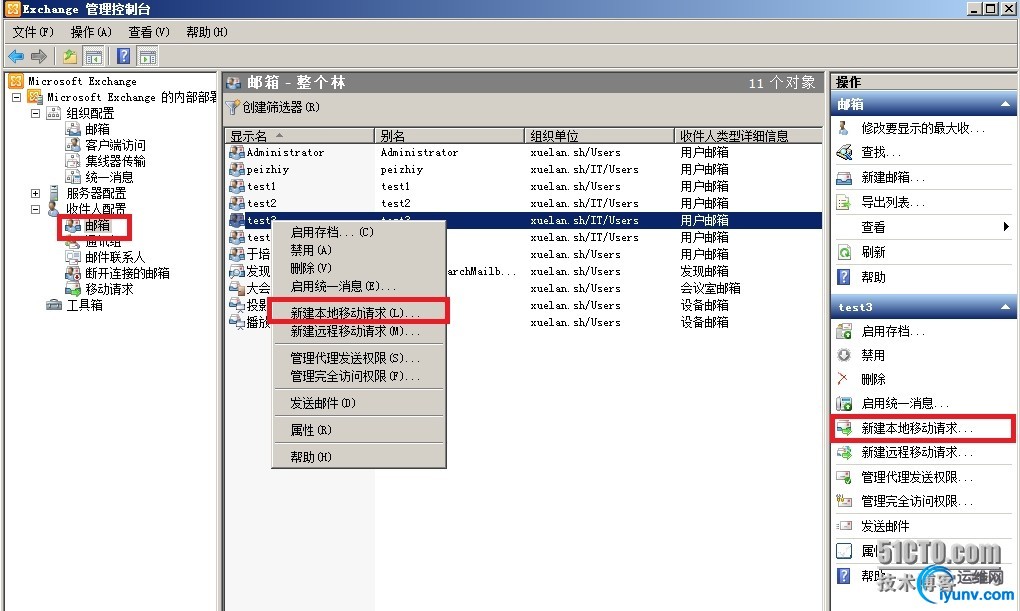Click the 新建远程移动请求 icon in actions pane
This screenshot has height=611, width=1020.
tap(844, 452)
